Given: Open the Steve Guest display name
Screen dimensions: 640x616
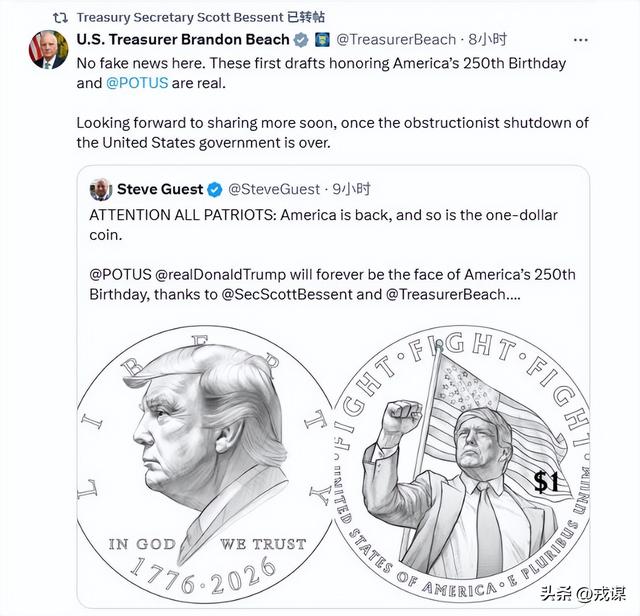Looking at the screenshot, I should pos(160,189).
